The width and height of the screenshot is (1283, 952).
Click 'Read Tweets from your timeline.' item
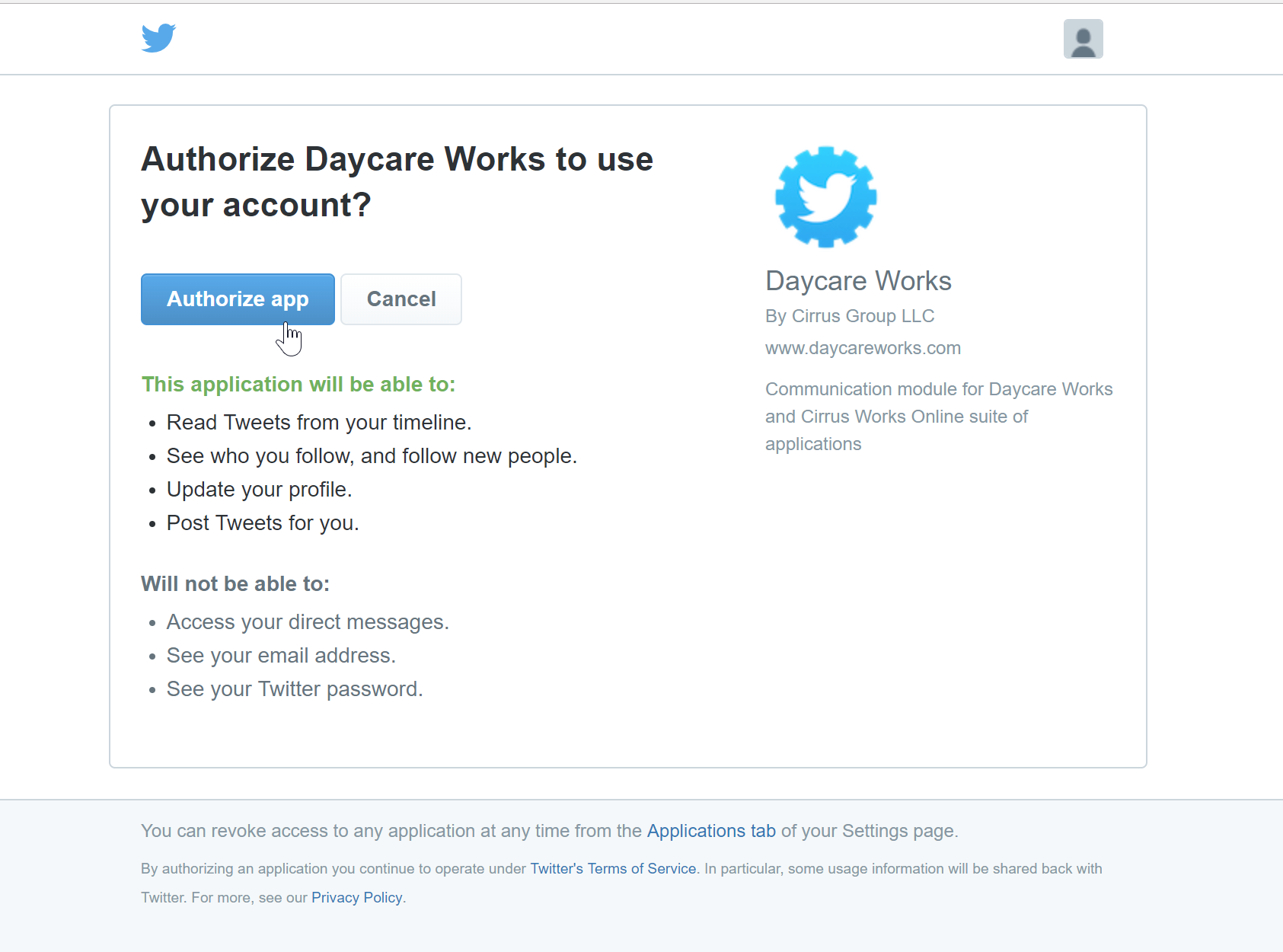[319, 423]
